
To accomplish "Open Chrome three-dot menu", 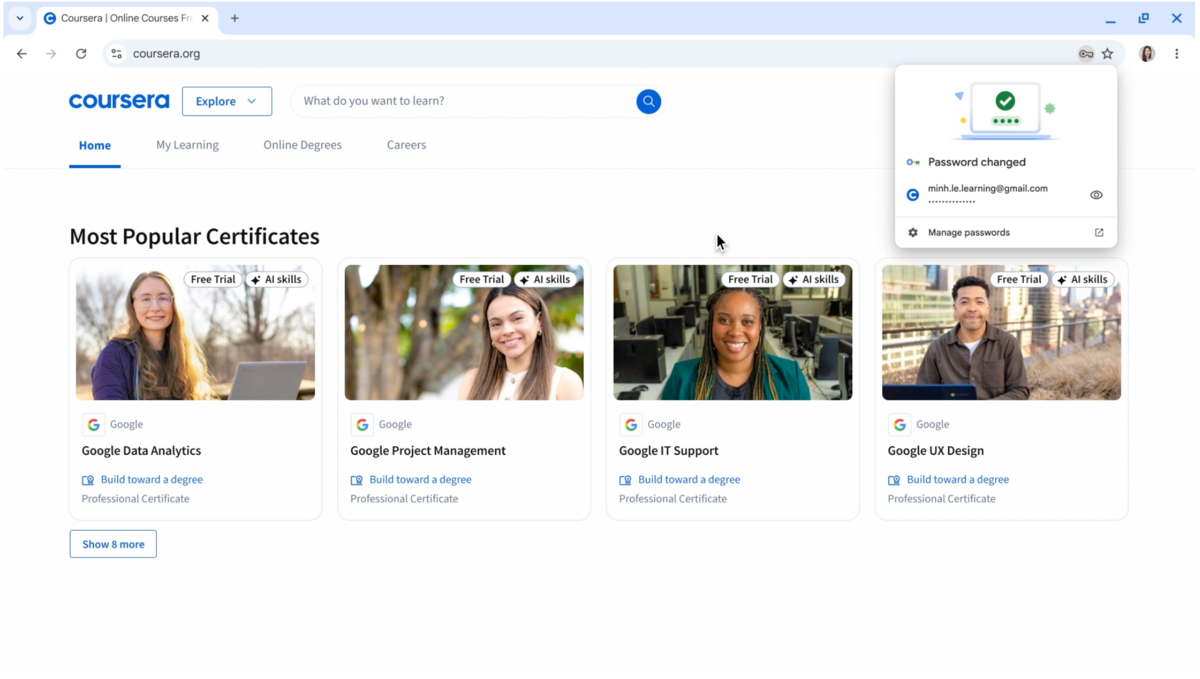I will [x=1177, y=54].
